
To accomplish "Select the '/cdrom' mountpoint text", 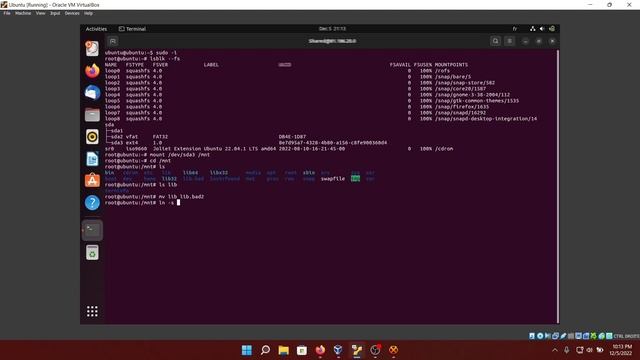I will [x=444, y=149].
